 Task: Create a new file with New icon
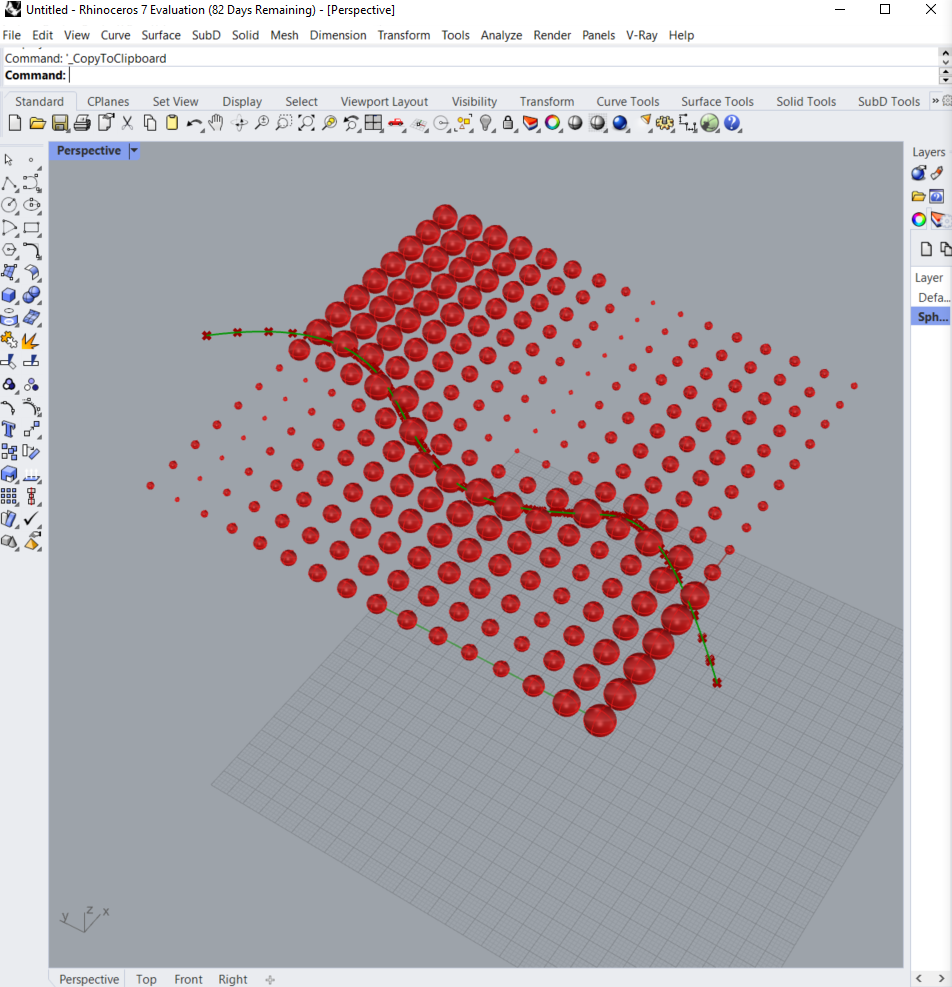pos(15,123)
